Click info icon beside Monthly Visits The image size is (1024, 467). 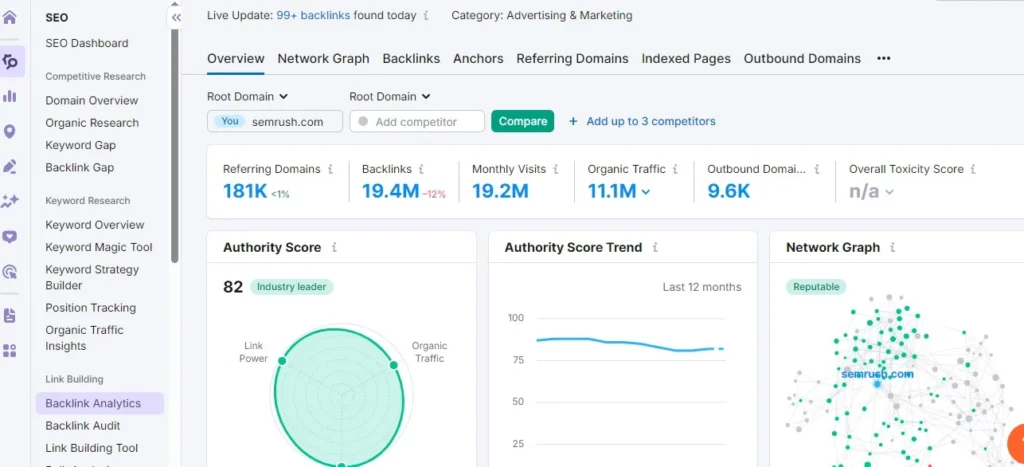point(556,169)
